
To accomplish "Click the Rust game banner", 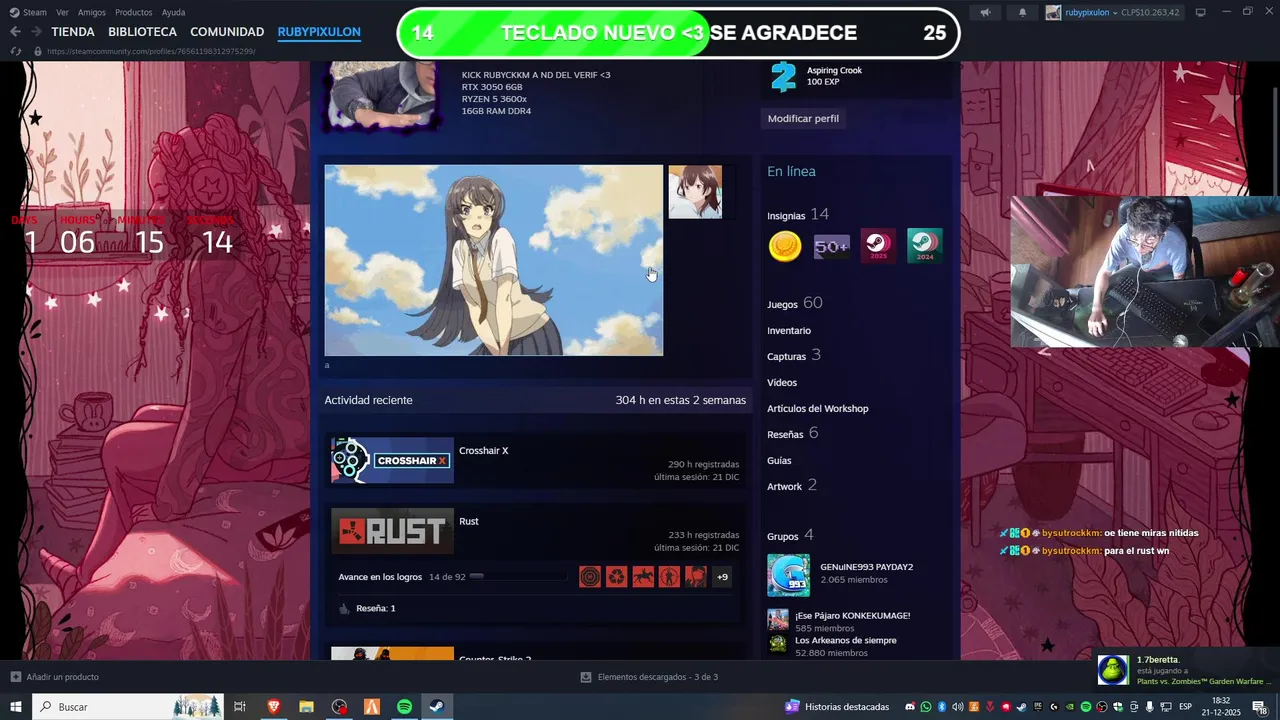I will tap(392, 531).
